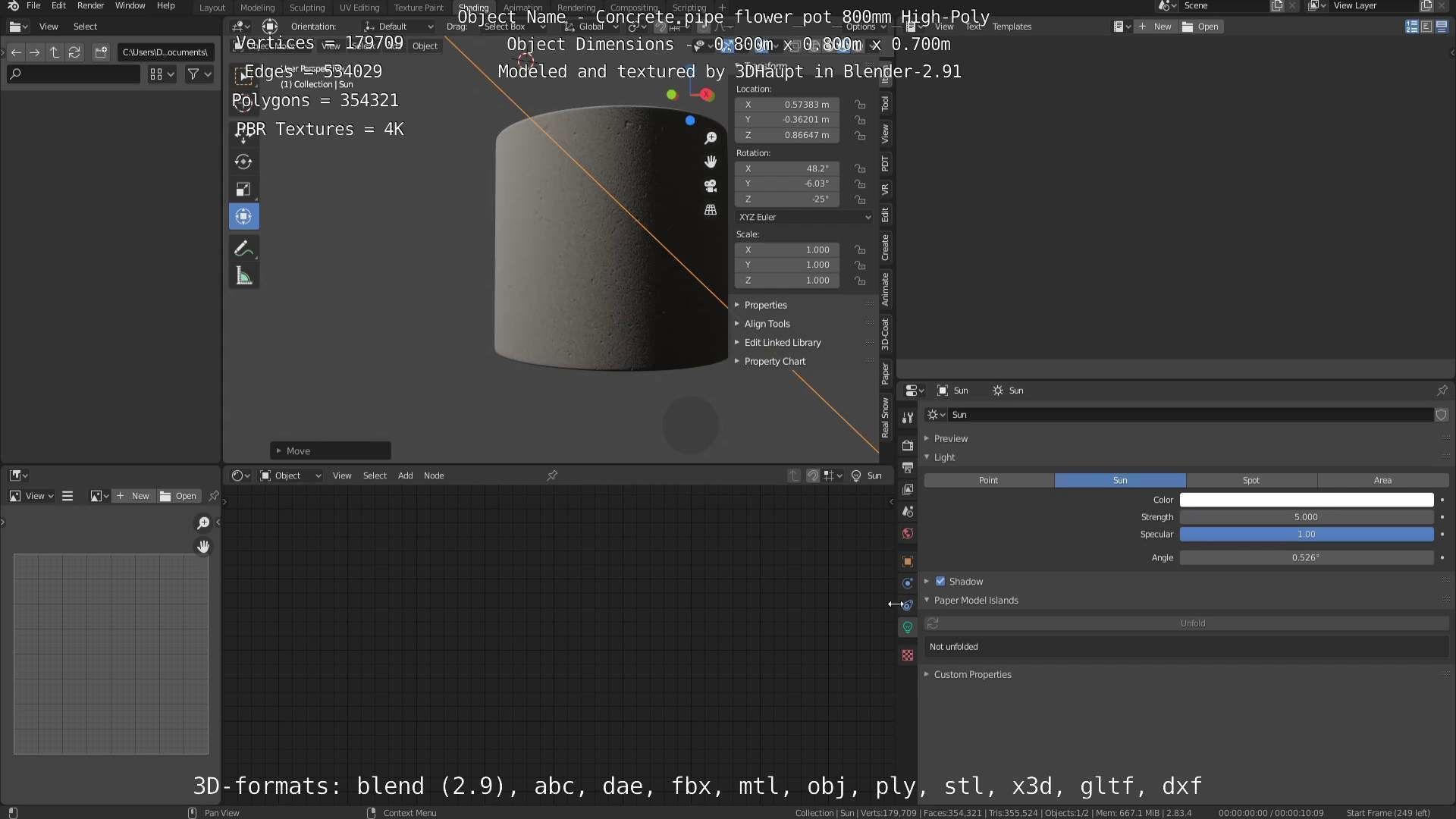Toggle perspective/orthographic grid icon in viewport

(x=711, y=210)
